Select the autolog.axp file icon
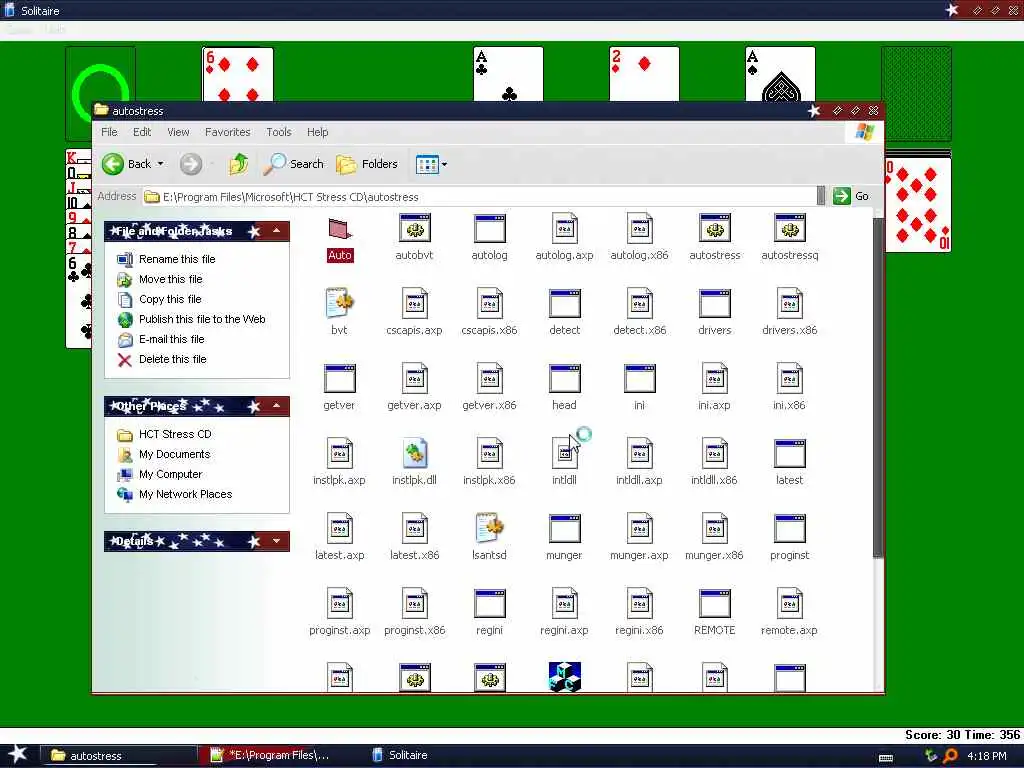1024x768 pixels. point(565,228)
